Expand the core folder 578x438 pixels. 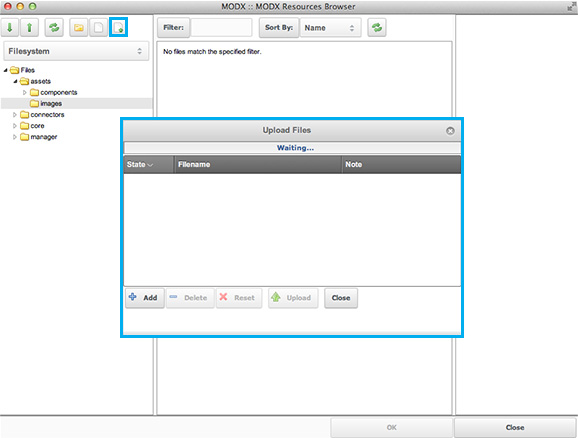pos(15,126)
